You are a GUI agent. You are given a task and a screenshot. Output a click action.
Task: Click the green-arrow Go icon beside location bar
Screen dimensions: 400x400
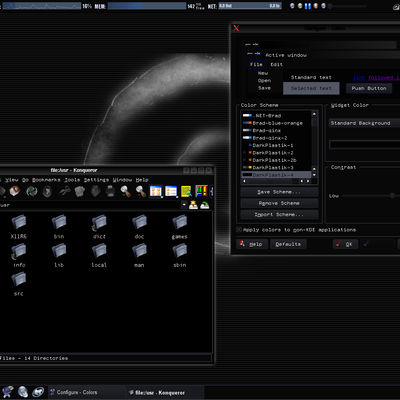pyautogui.click(x=205, y=205)
